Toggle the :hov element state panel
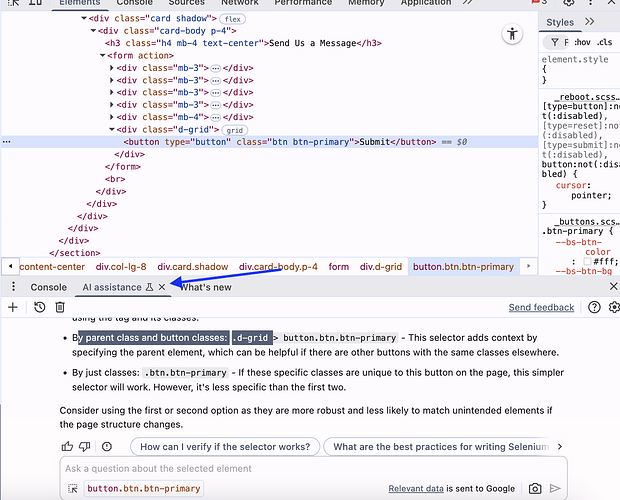 [x=582, y=42]
